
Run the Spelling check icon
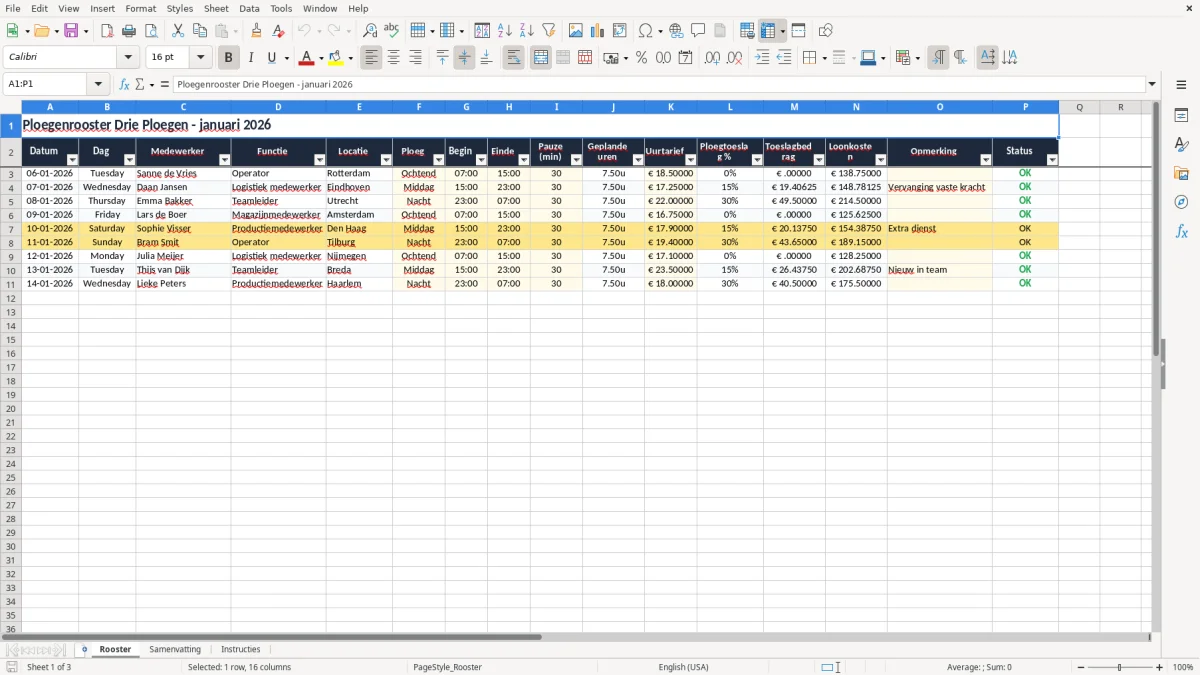[392, 31]
